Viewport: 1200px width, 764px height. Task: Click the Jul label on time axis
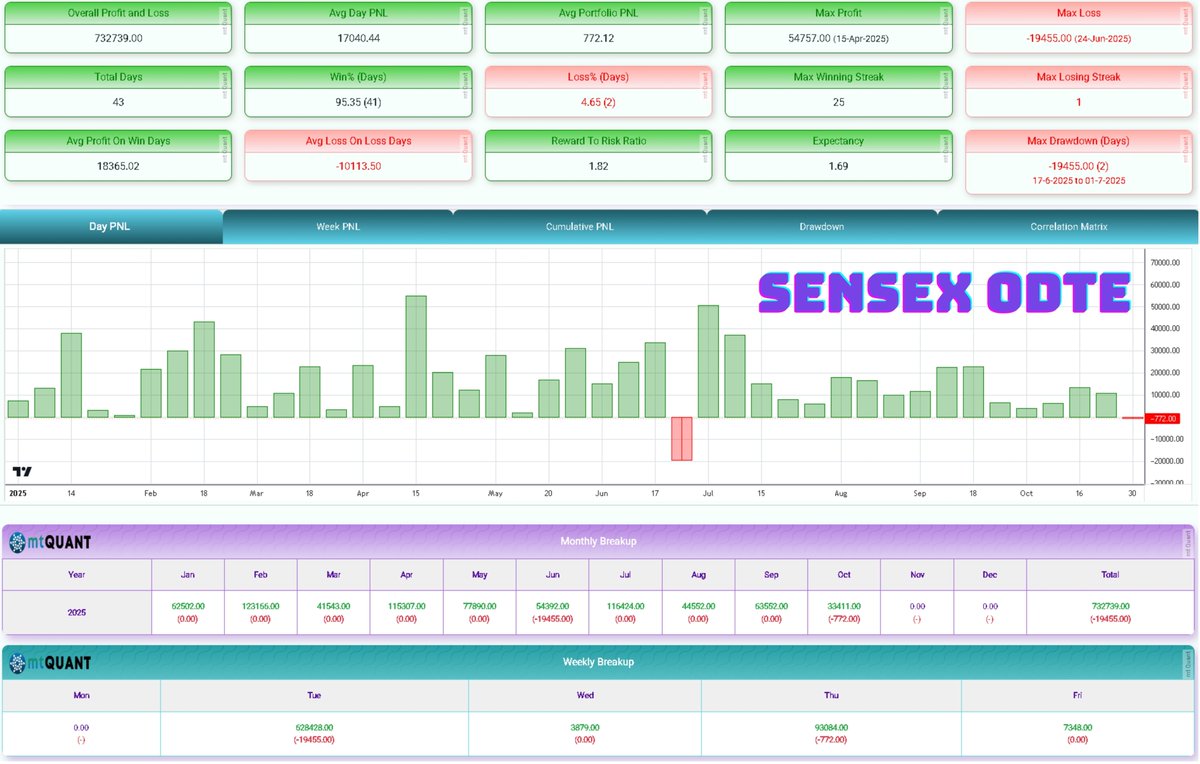pyautogui.click(x=708, y=493)
